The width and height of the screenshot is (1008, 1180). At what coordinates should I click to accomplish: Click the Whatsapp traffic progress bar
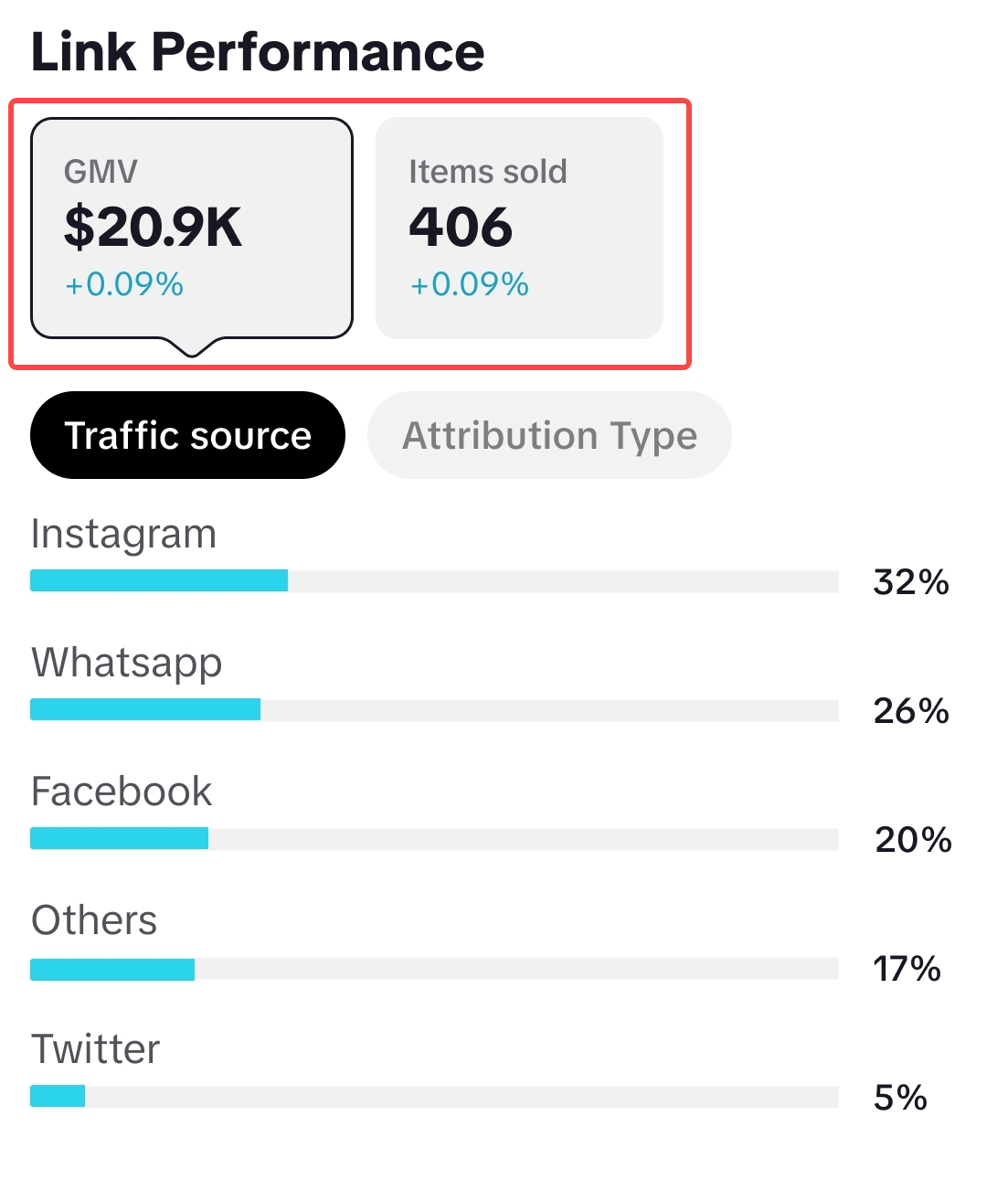(434, 710)
